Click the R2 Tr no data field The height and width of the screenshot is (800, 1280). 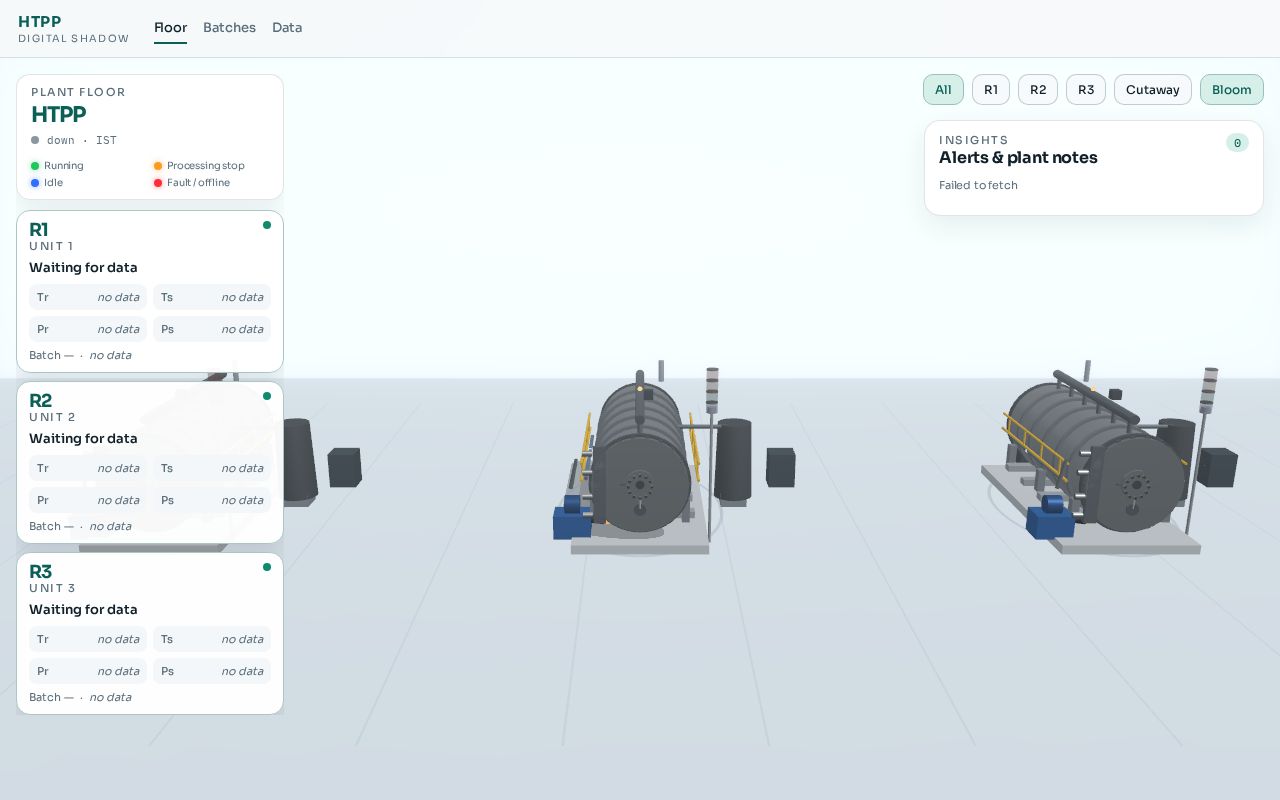coord(88,468)
